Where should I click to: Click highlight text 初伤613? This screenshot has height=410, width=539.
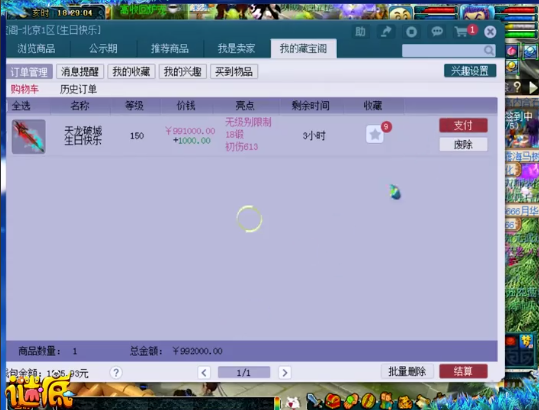(x=242, y=147)
